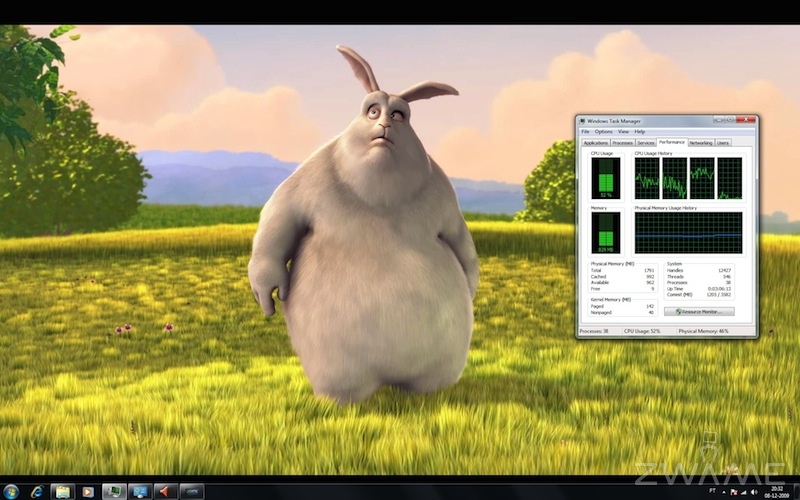The image size is (800, 500).
Task: Open Windows Explorer folder taskbar icon
Action: coord(63,492)
